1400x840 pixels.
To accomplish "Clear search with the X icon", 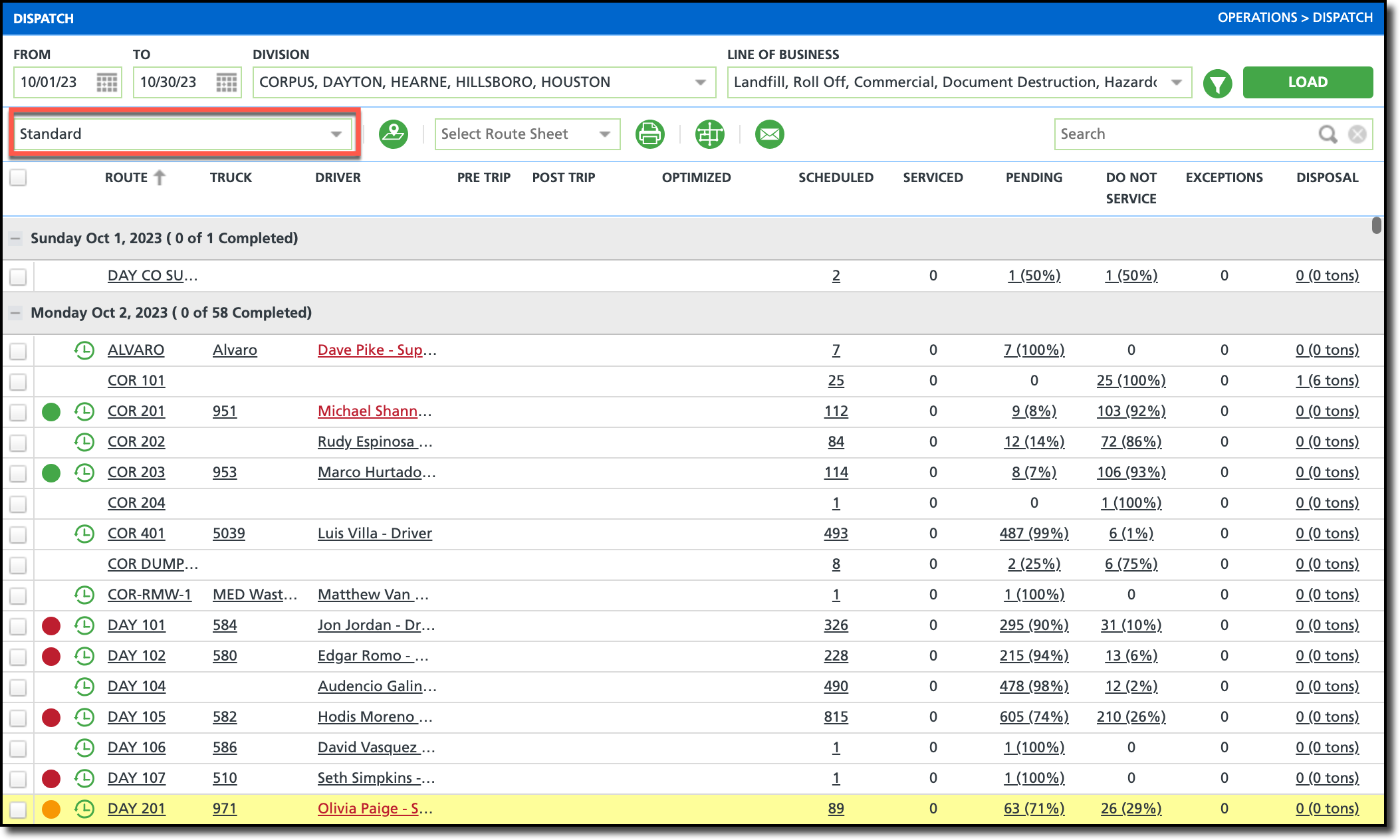I will tap(1357, 134).
